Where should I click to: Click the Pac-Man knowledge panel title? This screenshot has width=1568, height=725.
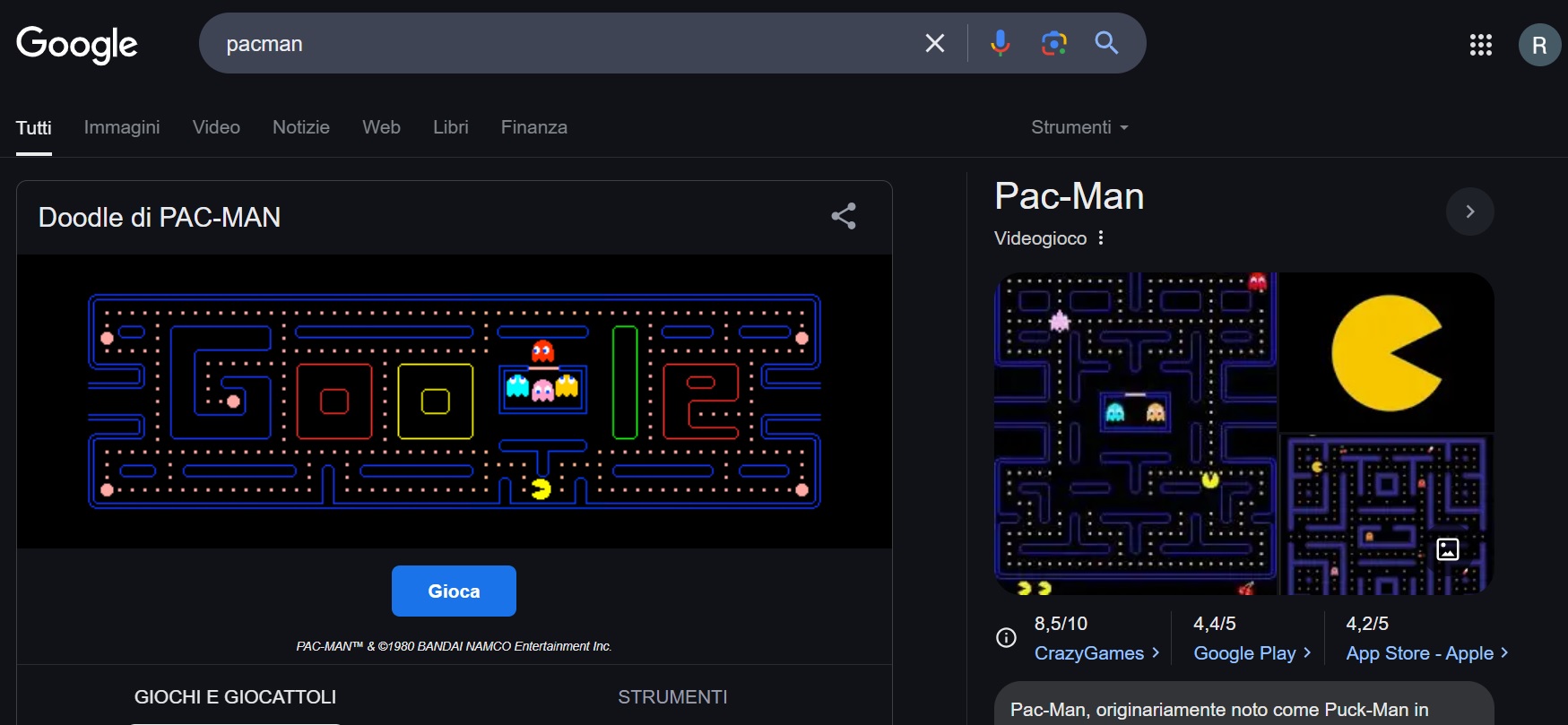point(1070,196)
